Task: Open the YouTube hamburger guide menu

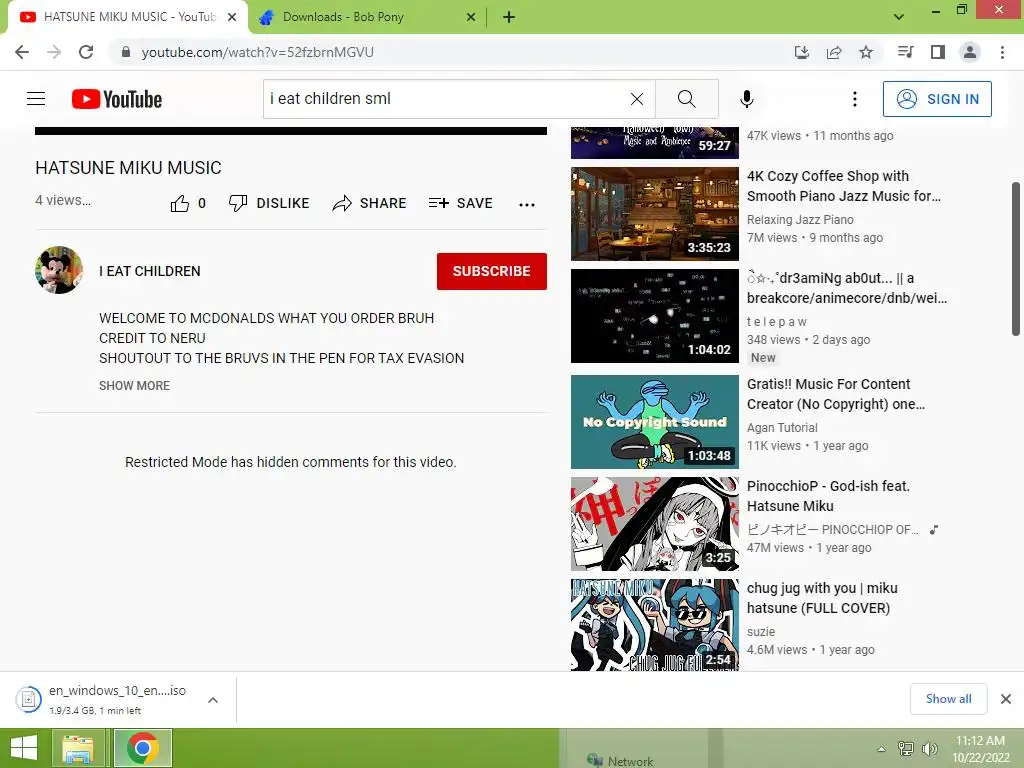Action: pos(36,99)
